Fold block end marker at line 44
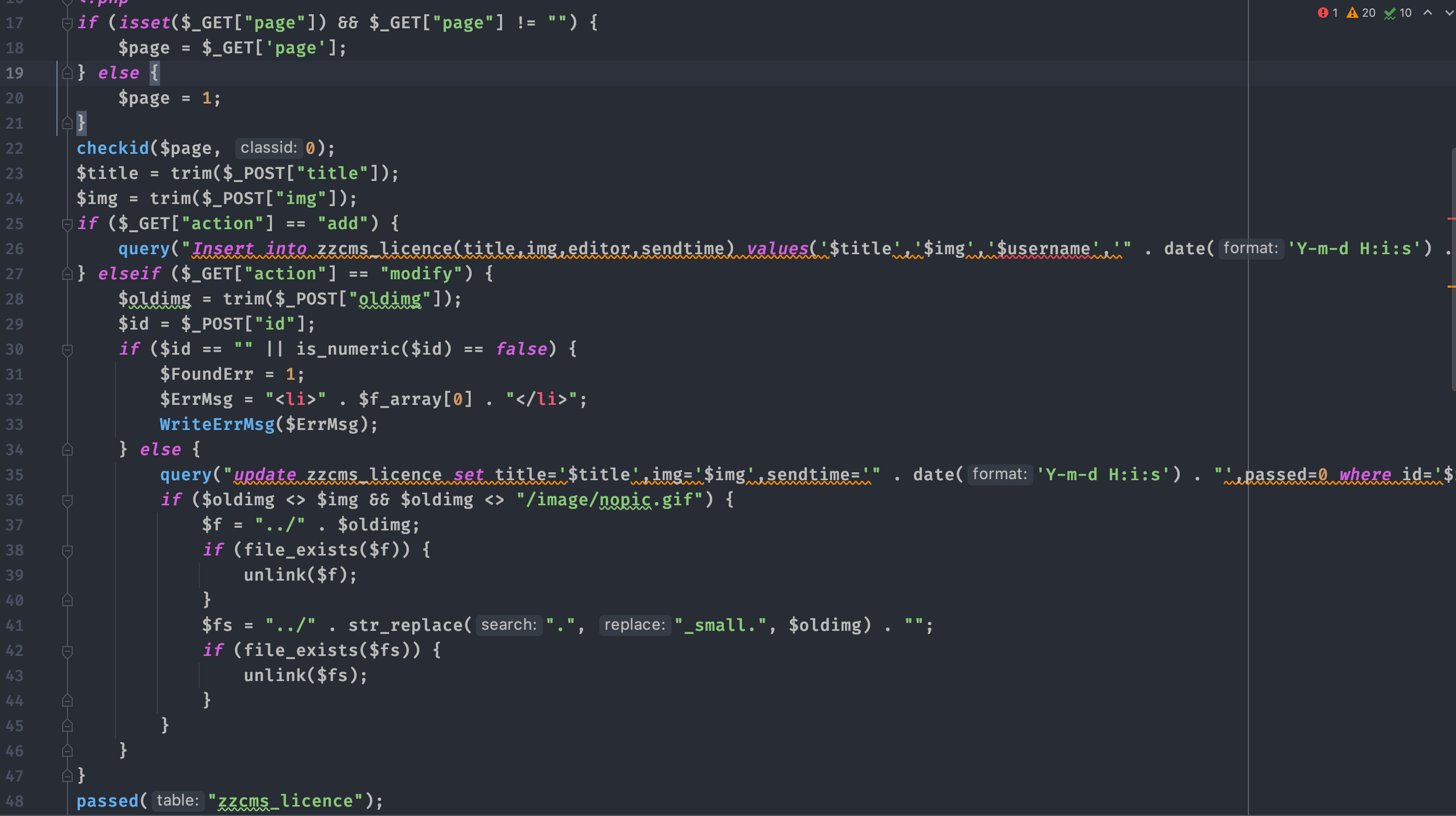This screenshot has width=1456, height=816. pos(67,700)
